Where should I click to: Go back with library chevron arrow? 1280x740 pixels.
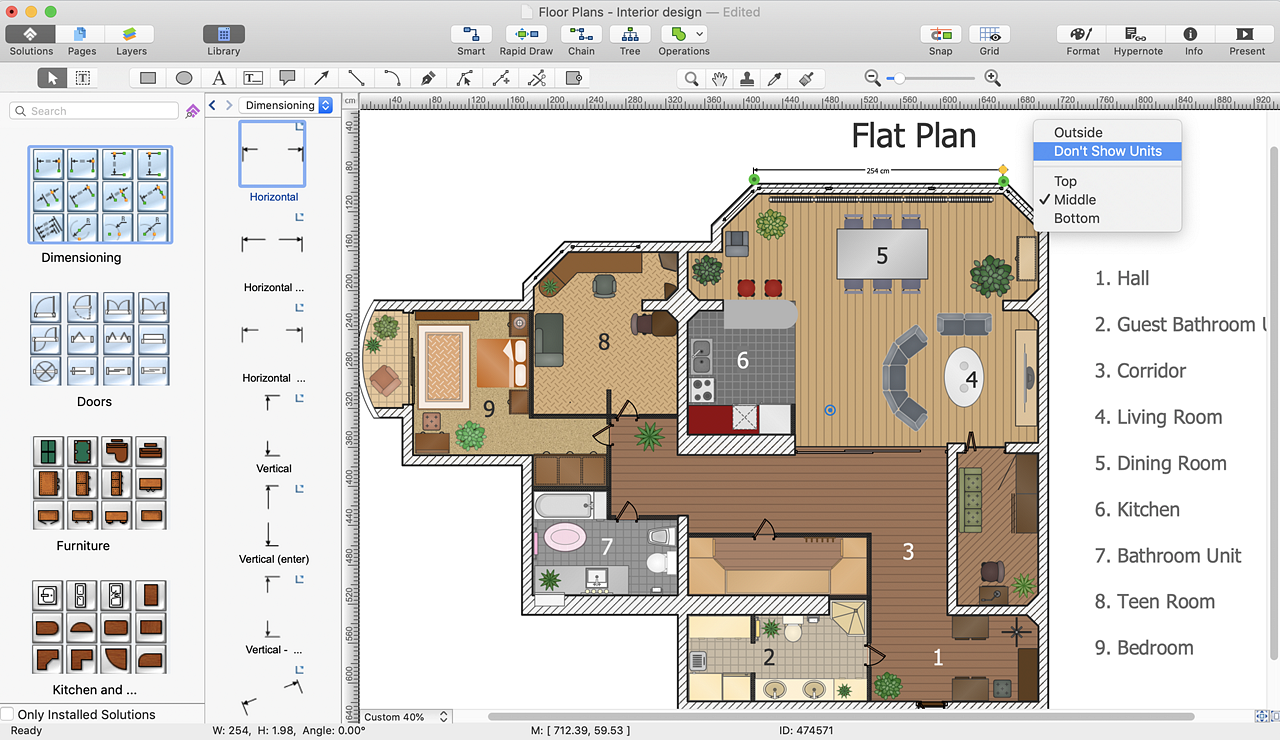point(212,105)
